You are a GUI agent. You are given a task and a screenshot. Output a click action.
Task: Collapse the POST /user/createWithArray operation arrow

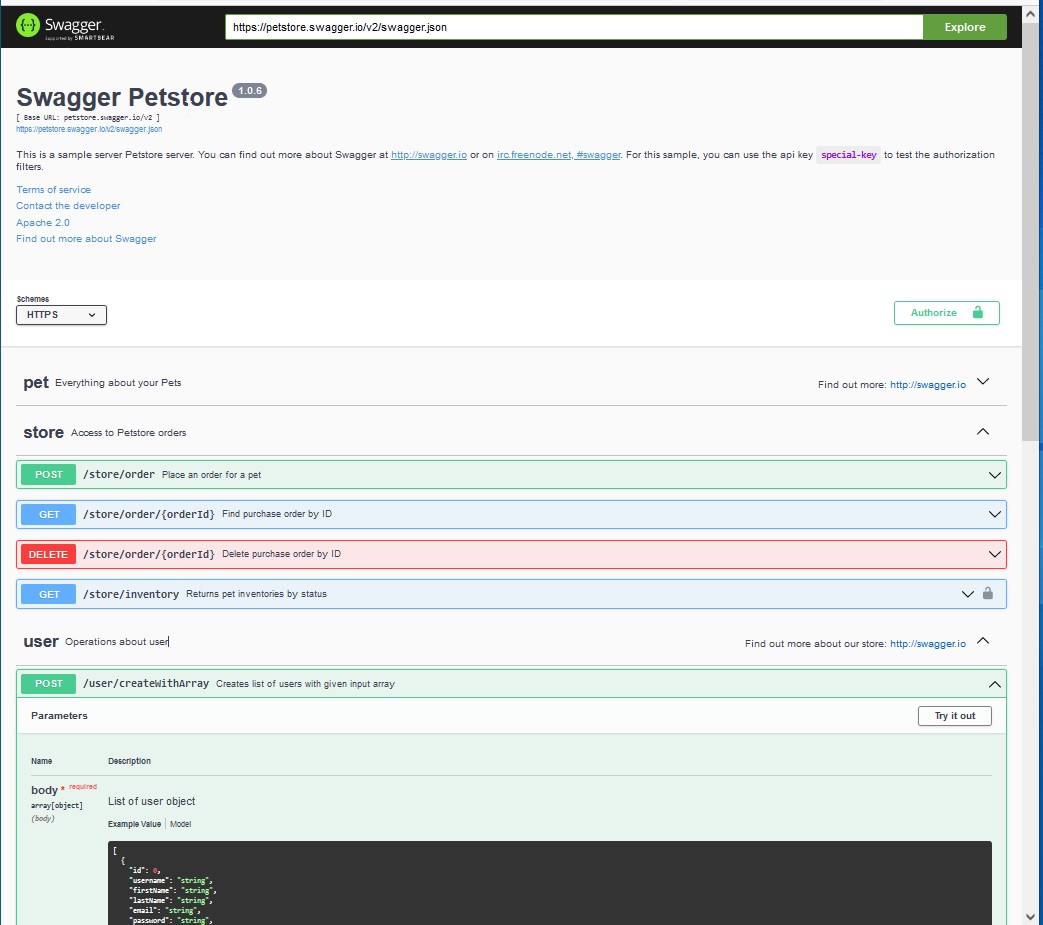994,684
